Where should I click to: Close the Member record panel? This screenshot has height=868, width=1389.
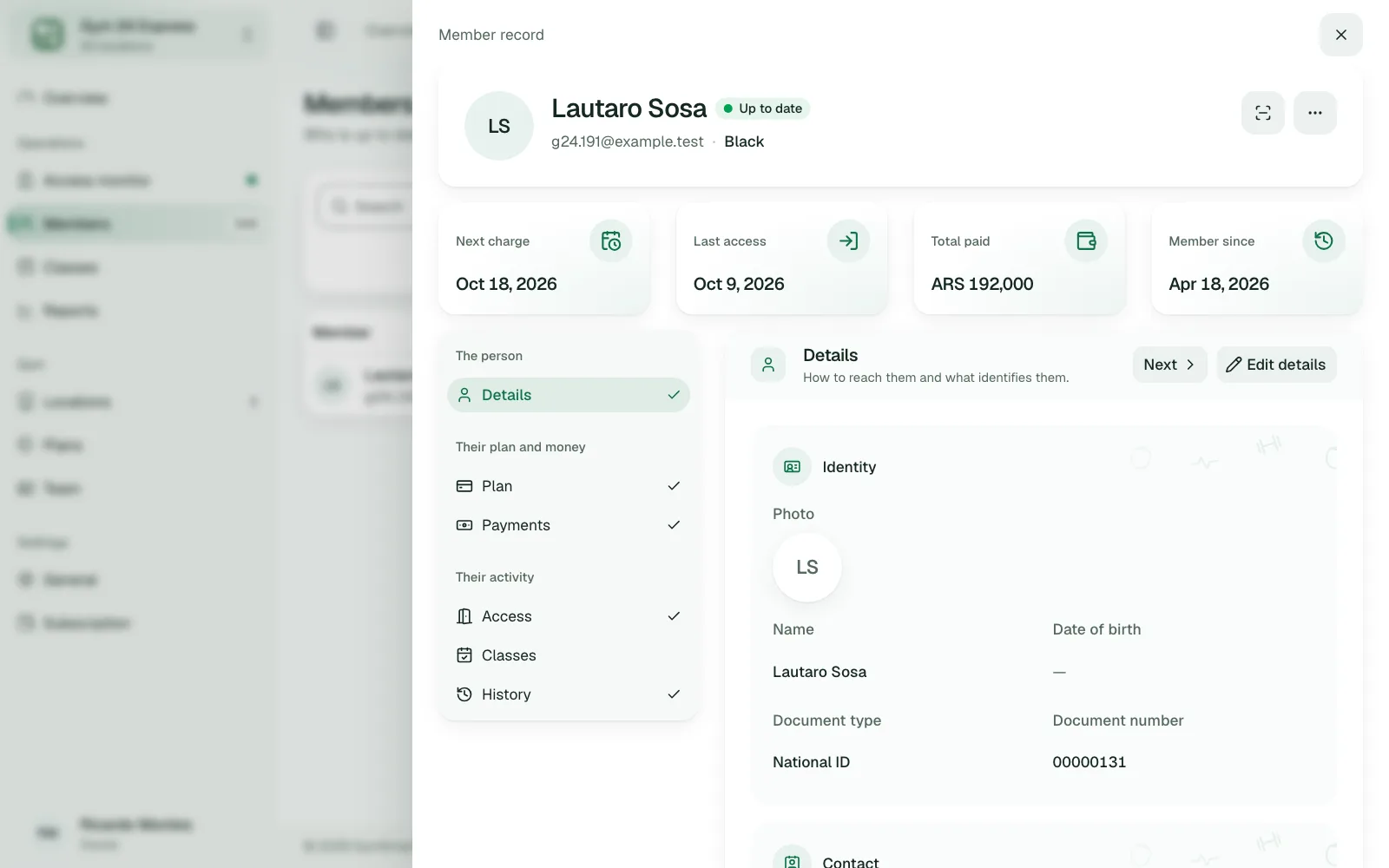click(1340, 35)
